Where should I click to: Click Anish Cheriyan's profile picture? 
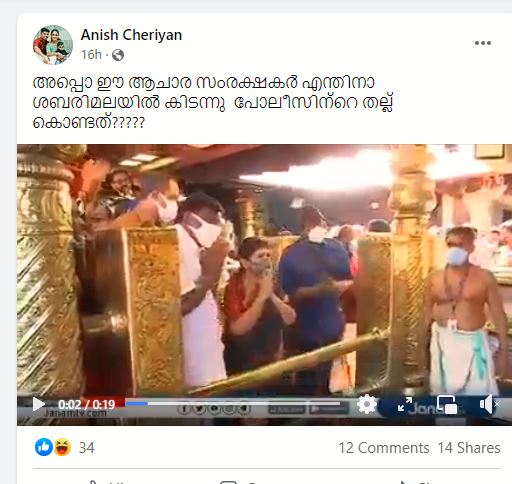53,45
